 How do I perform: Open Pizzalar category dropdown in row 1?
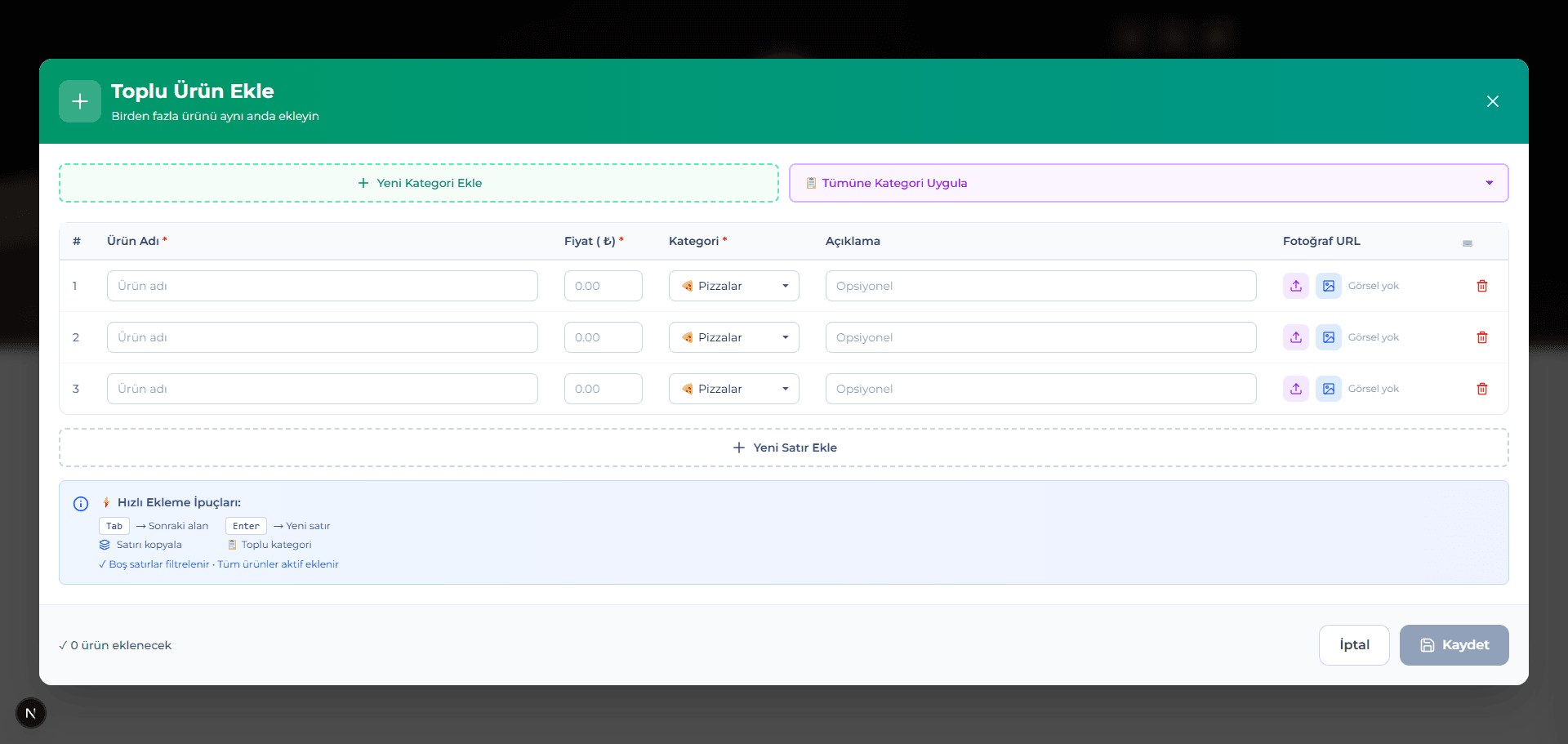coord(733,286)
